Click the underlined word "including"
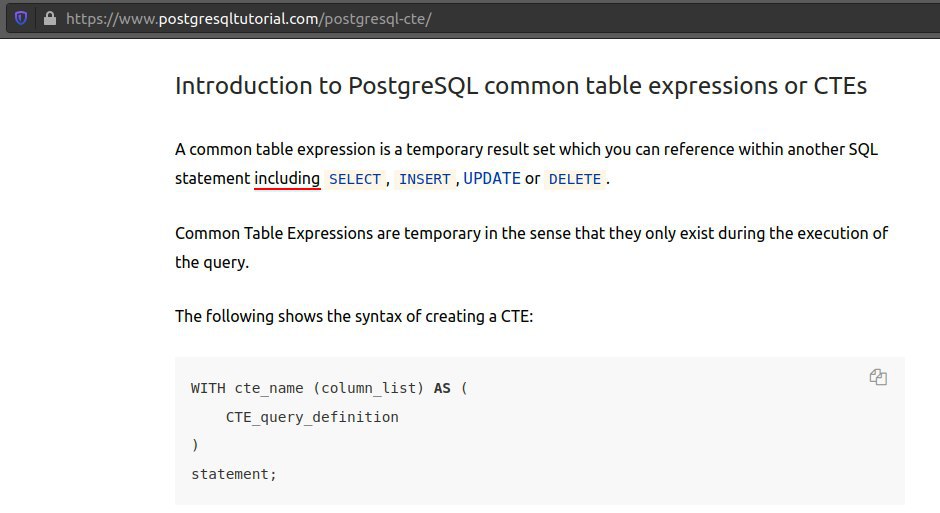 coord(287,179)
